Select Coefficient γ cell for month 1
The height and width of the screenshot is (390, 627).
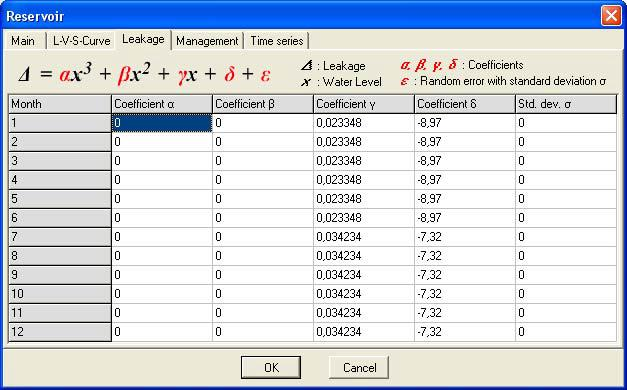pos(364,123)
